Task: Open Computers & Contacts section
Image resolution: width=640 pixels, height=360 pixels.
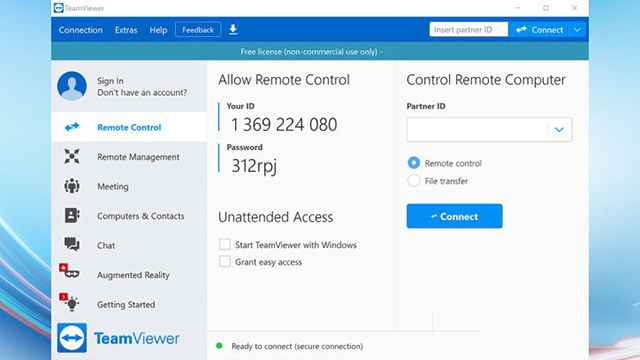Action: (129, 216)
